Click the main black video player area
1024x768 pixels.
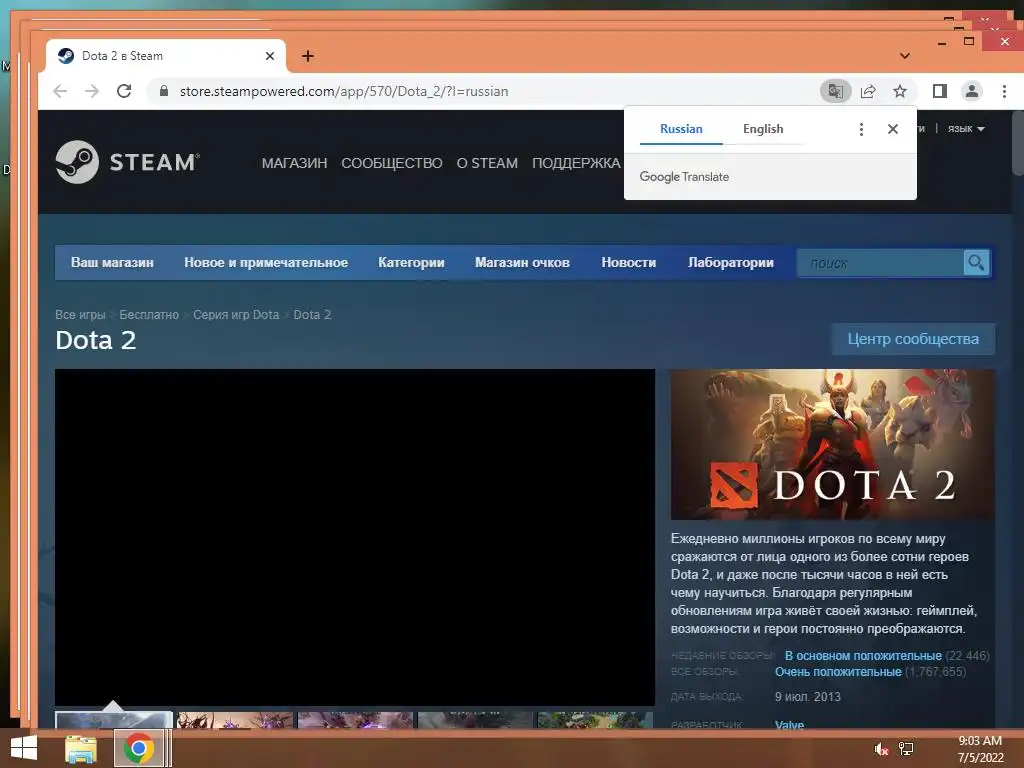(x=355, y=537)
